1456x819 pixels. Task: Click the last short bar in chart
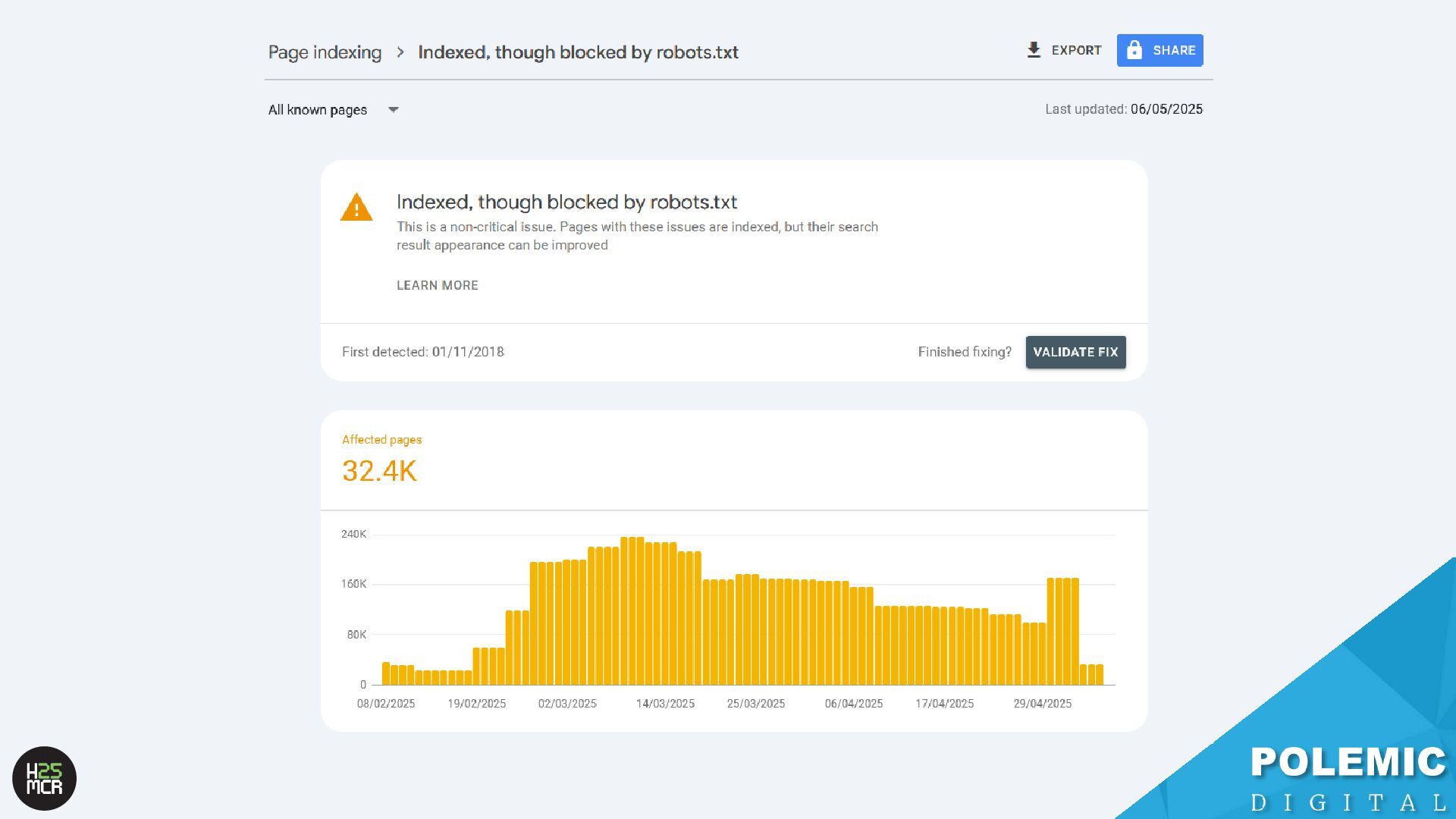[x=1100, y=674]
